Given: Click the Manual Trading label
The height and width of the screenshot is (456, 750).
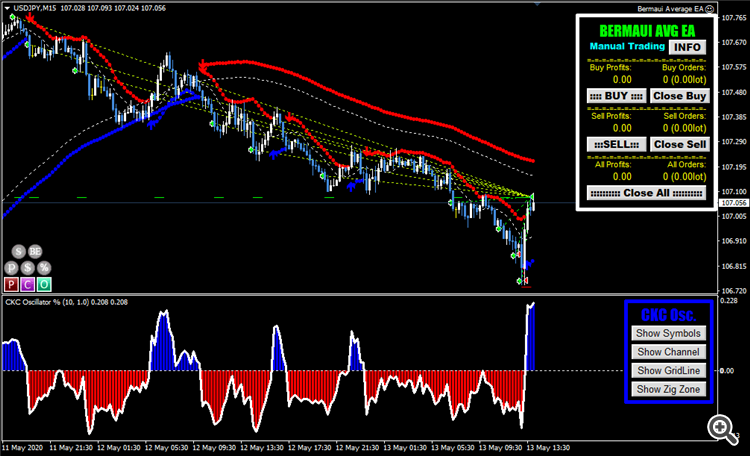Looking at the screenshot, I should [x=627, y=46].
